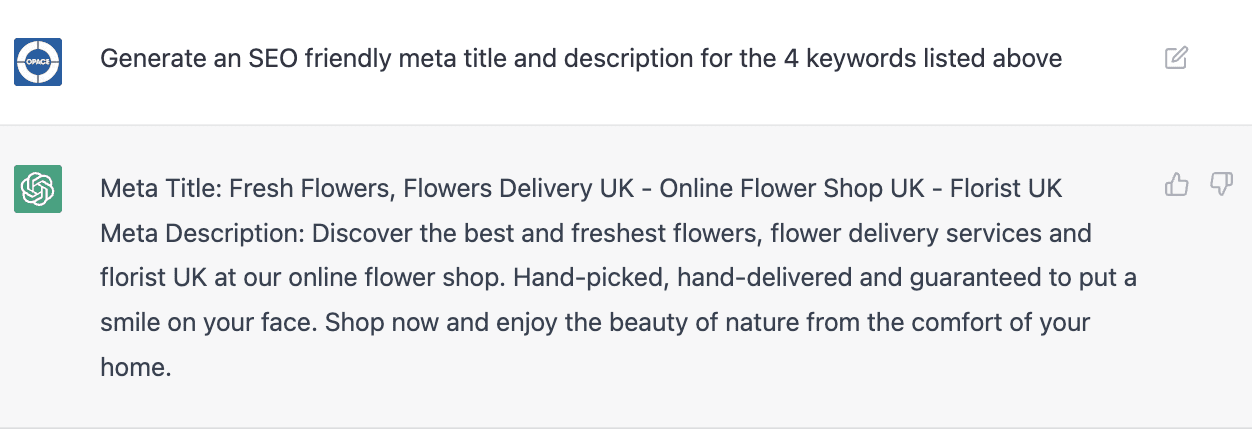Viewport: 1252px width, 434px height.
Task: Click the OPACE user avatar
Action: 38,61
